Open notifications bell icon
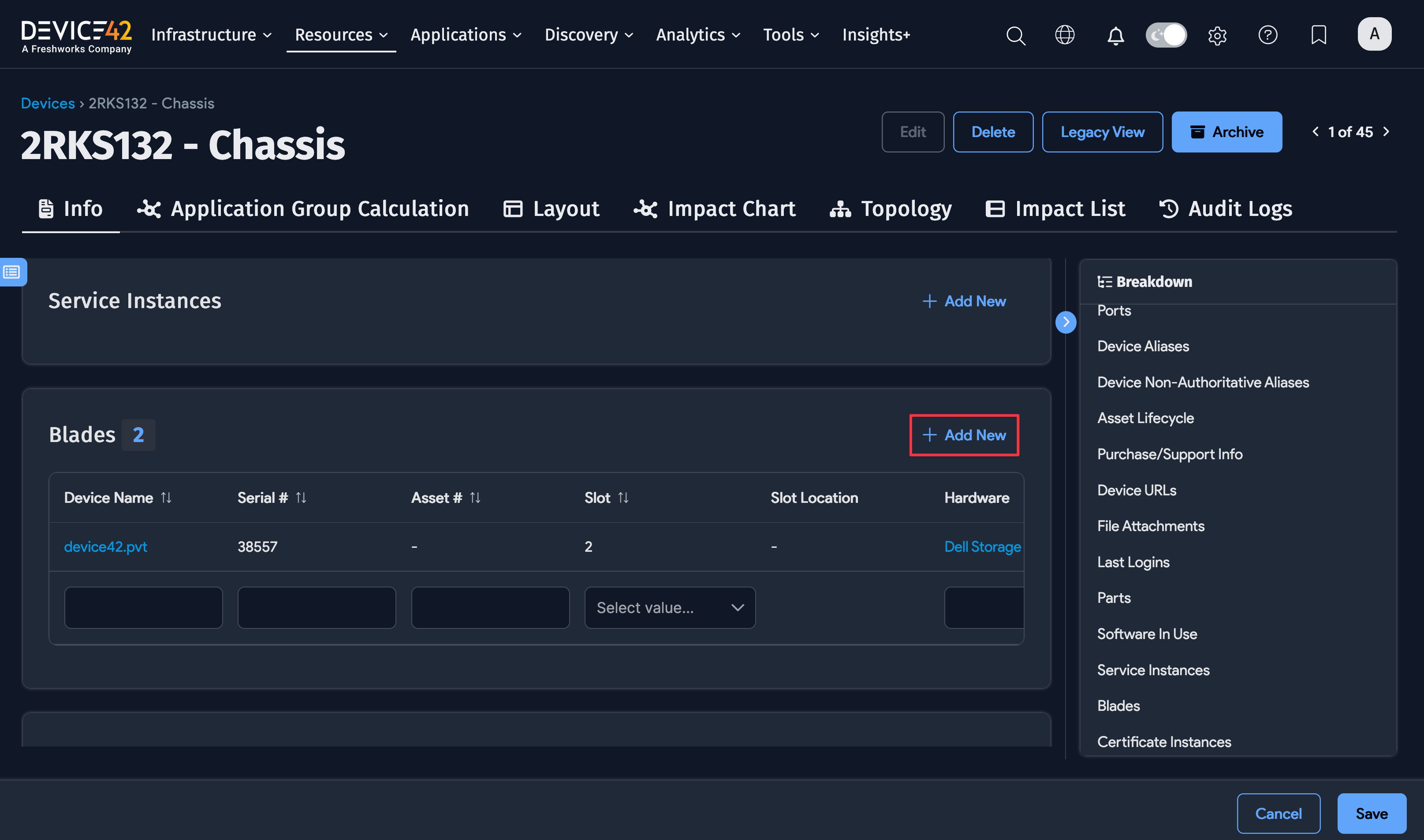1424x840 pixels. point(1115,35)
